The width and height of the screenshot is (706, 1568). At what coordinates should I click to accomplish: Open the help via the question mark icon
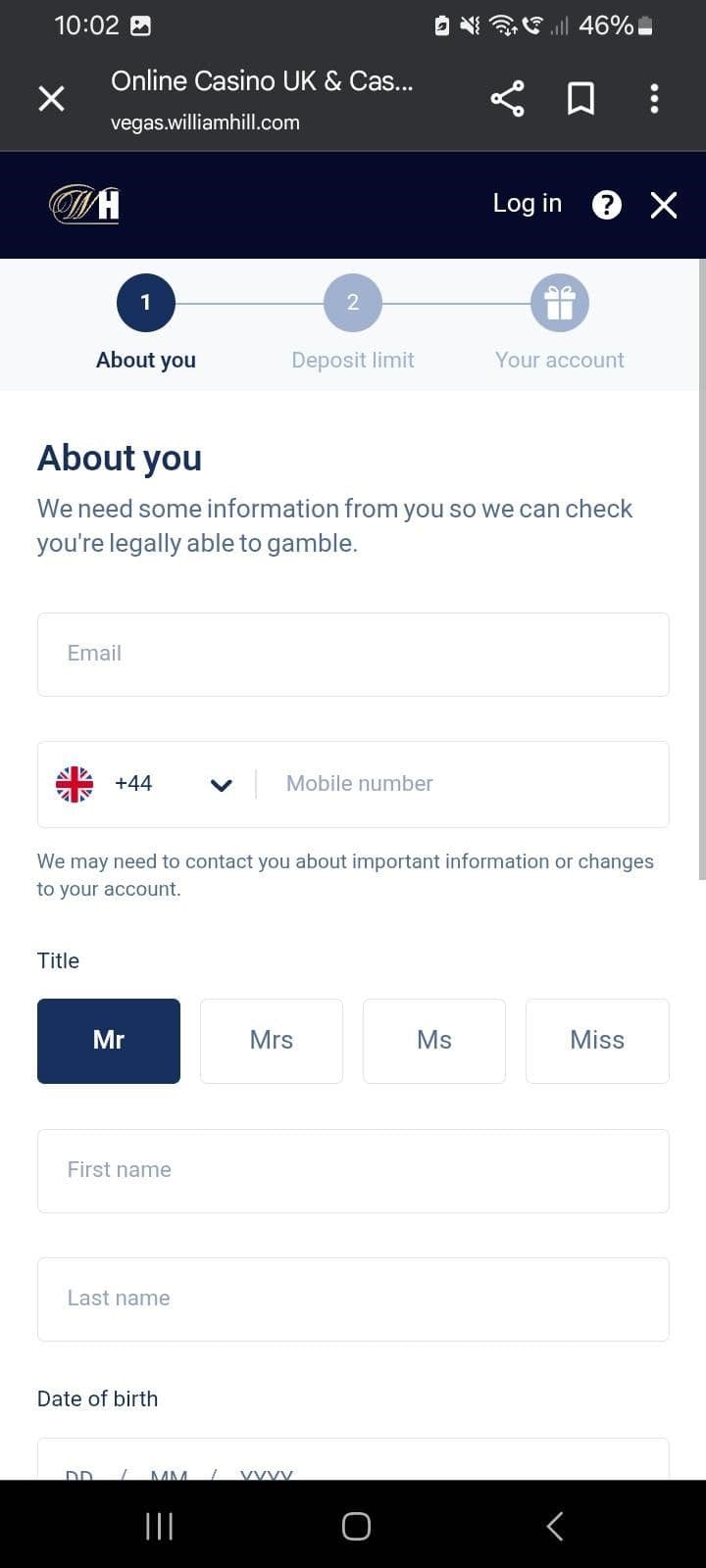(x=606, y=205)
